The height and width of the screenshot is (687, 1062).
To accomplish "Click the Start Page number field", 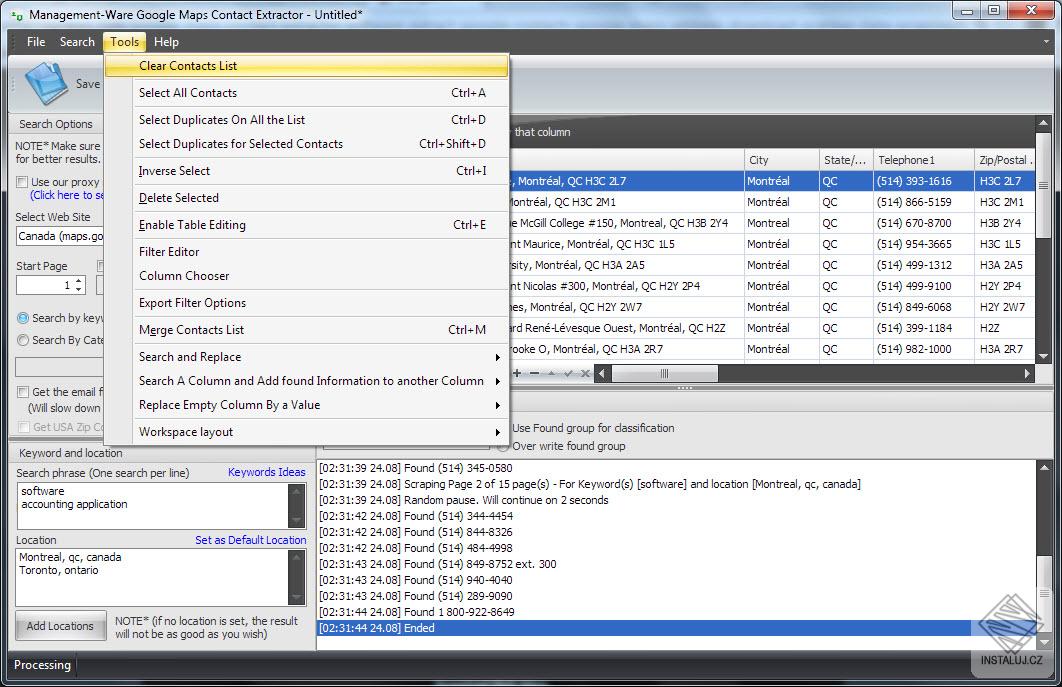I will coord(44,285).
